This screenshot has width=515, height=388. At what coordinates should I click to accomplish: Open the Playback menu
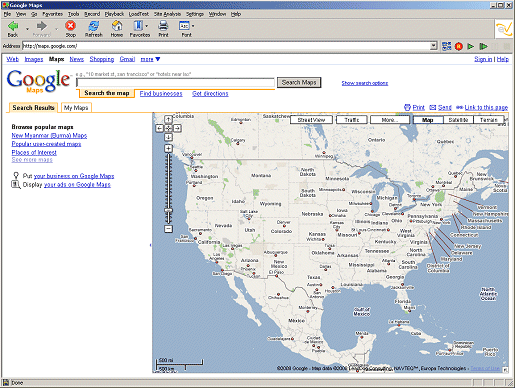pos(114,14)
